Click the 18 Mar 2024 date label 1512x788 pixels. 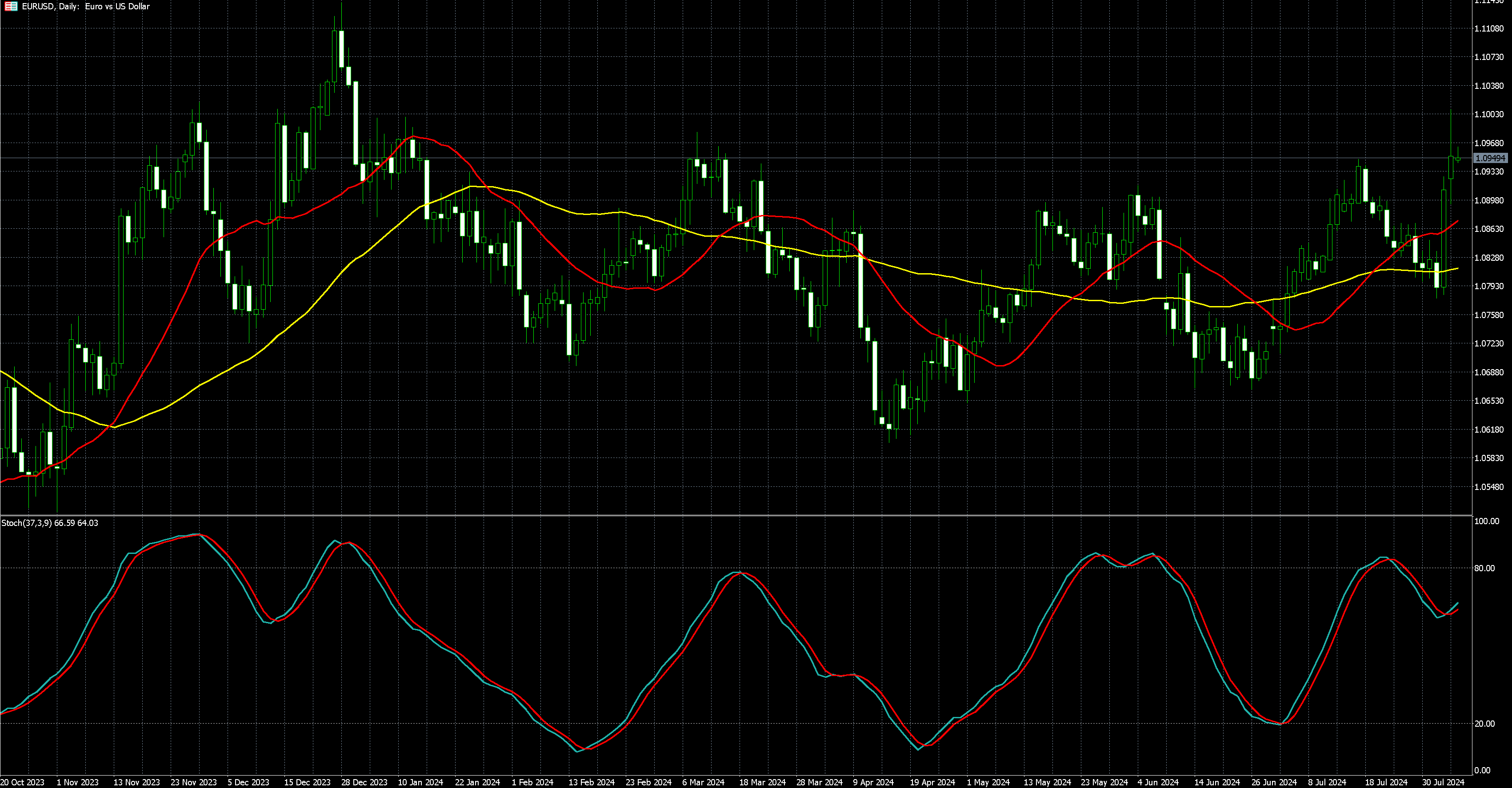[762, 782]
